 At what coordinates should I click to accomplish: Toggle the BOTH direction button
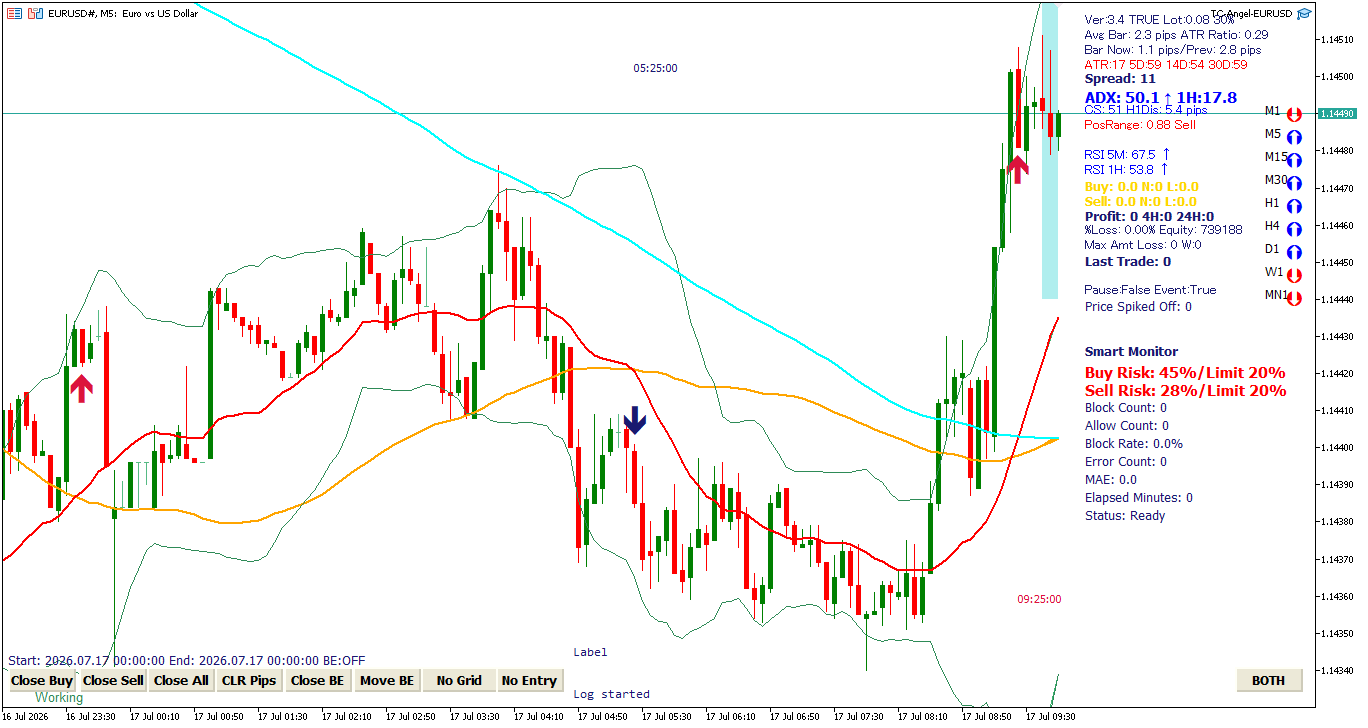pos(1269,681)
